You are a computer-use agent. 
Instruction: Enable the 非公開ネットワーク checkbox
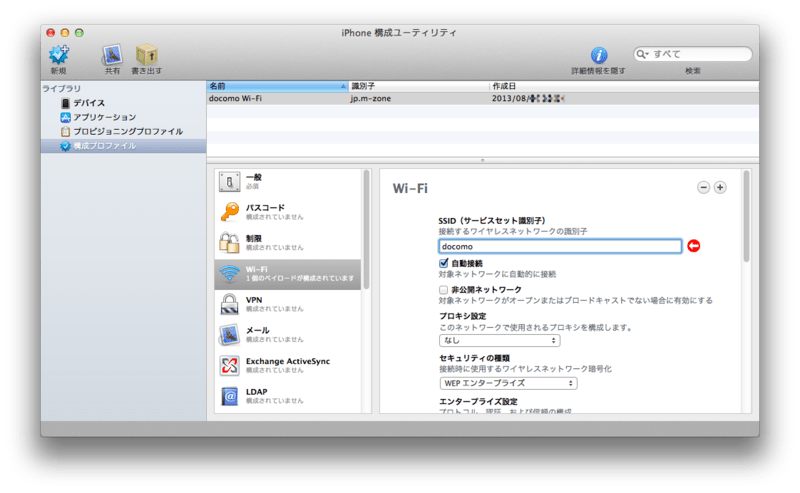click(443, 290)
